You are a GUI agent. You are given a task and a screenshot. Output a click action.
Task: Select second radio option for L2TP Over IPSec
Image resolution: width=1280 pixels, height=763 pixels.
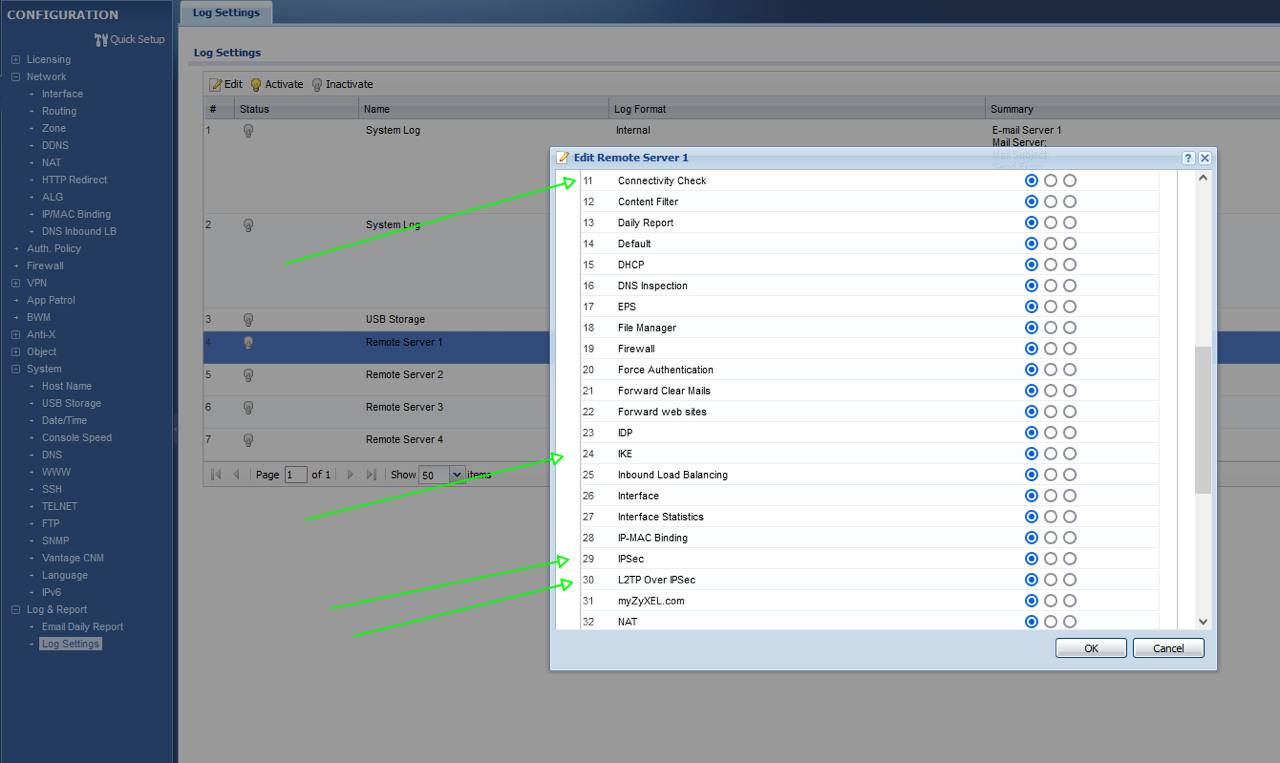pyautogui.click(x=1050, y=580)
